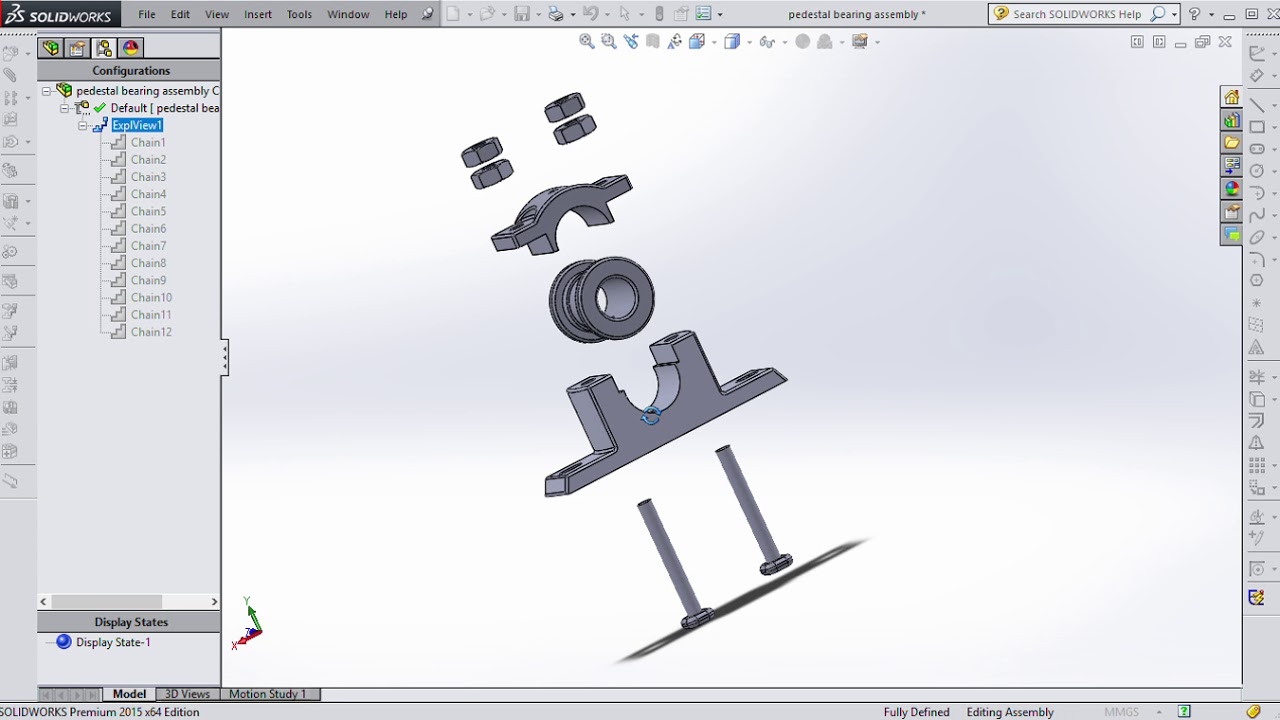1280x720 pixels.
Task: Click the Hide/Show Items glasses icon
Action: [767, 41]
